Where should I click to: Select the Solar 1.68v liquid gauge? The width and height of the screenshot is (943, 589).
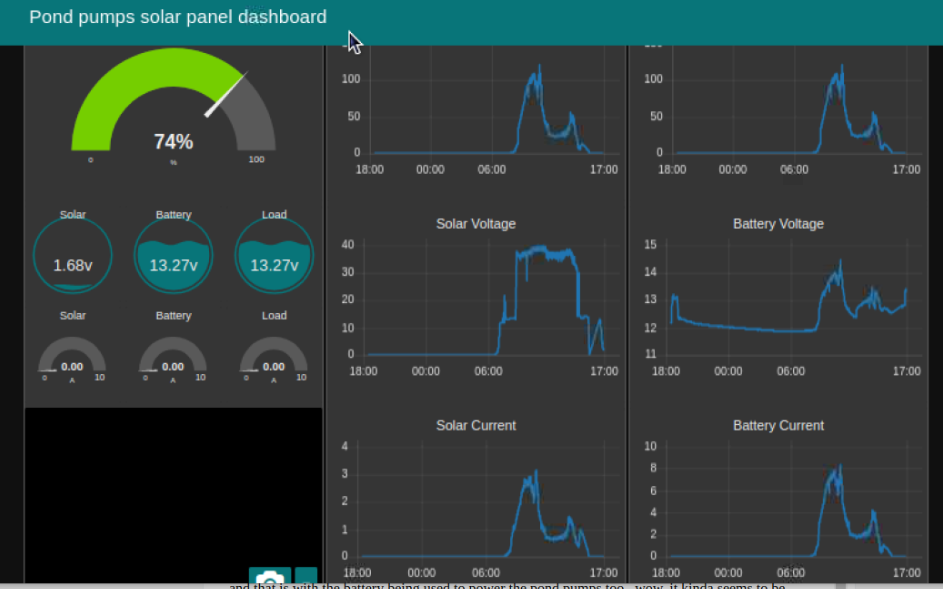click(73, 255)
